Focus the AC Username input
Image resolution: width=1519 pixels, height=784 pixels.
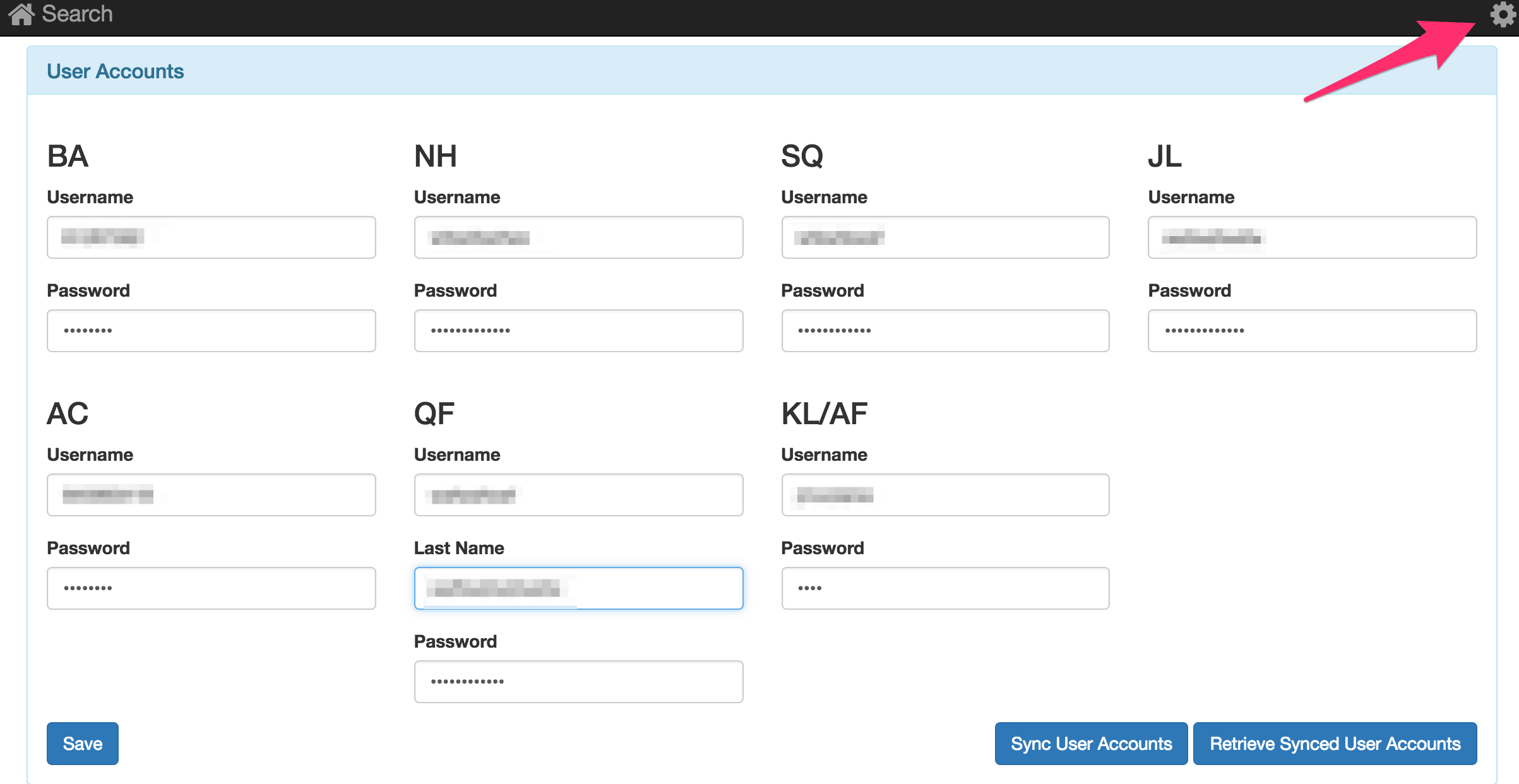pyautogui.click(x=211, y=495)
